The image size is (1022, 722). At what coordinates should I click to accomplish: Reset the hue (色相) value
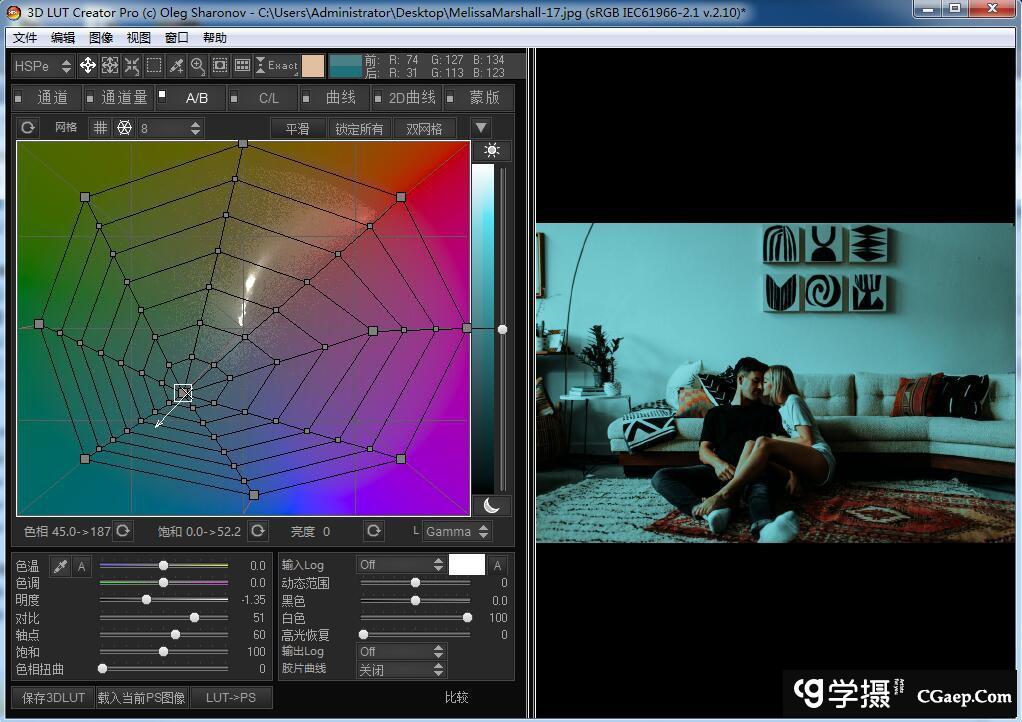(x=123, y=531)
